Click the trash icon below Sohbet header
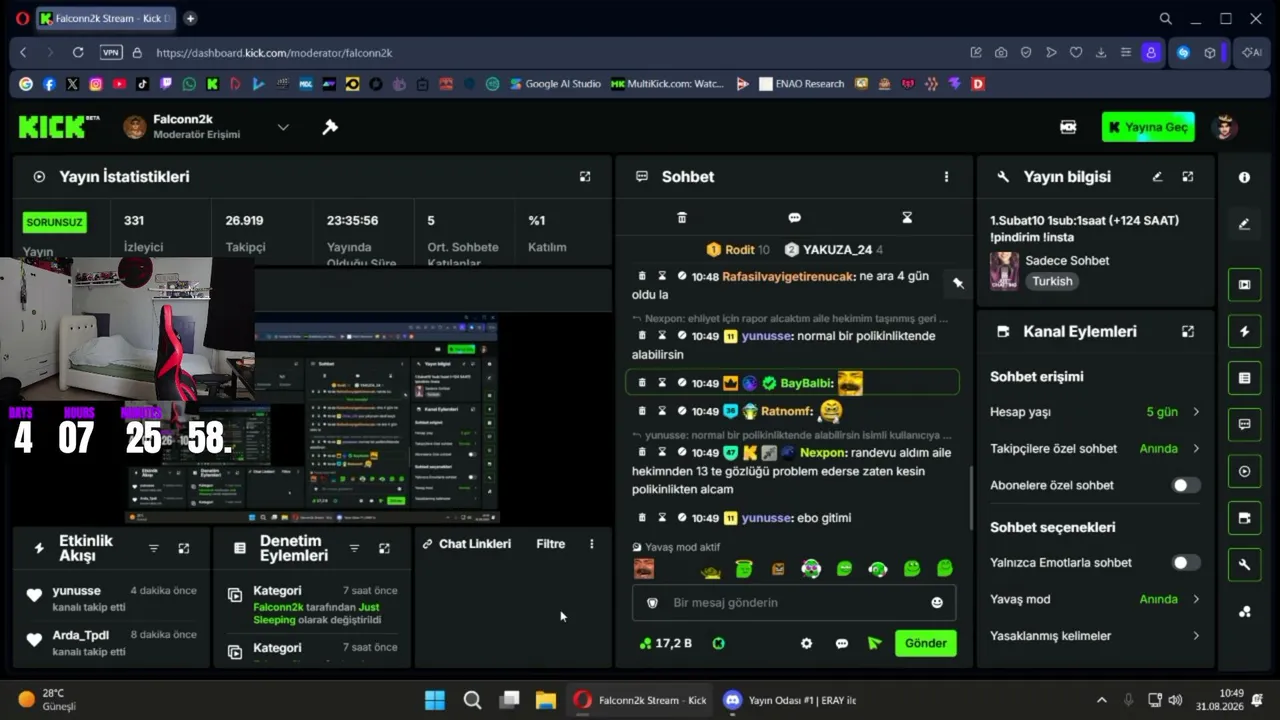The width and height of the screenshot is (1280, 720). (x=682, y=218)
